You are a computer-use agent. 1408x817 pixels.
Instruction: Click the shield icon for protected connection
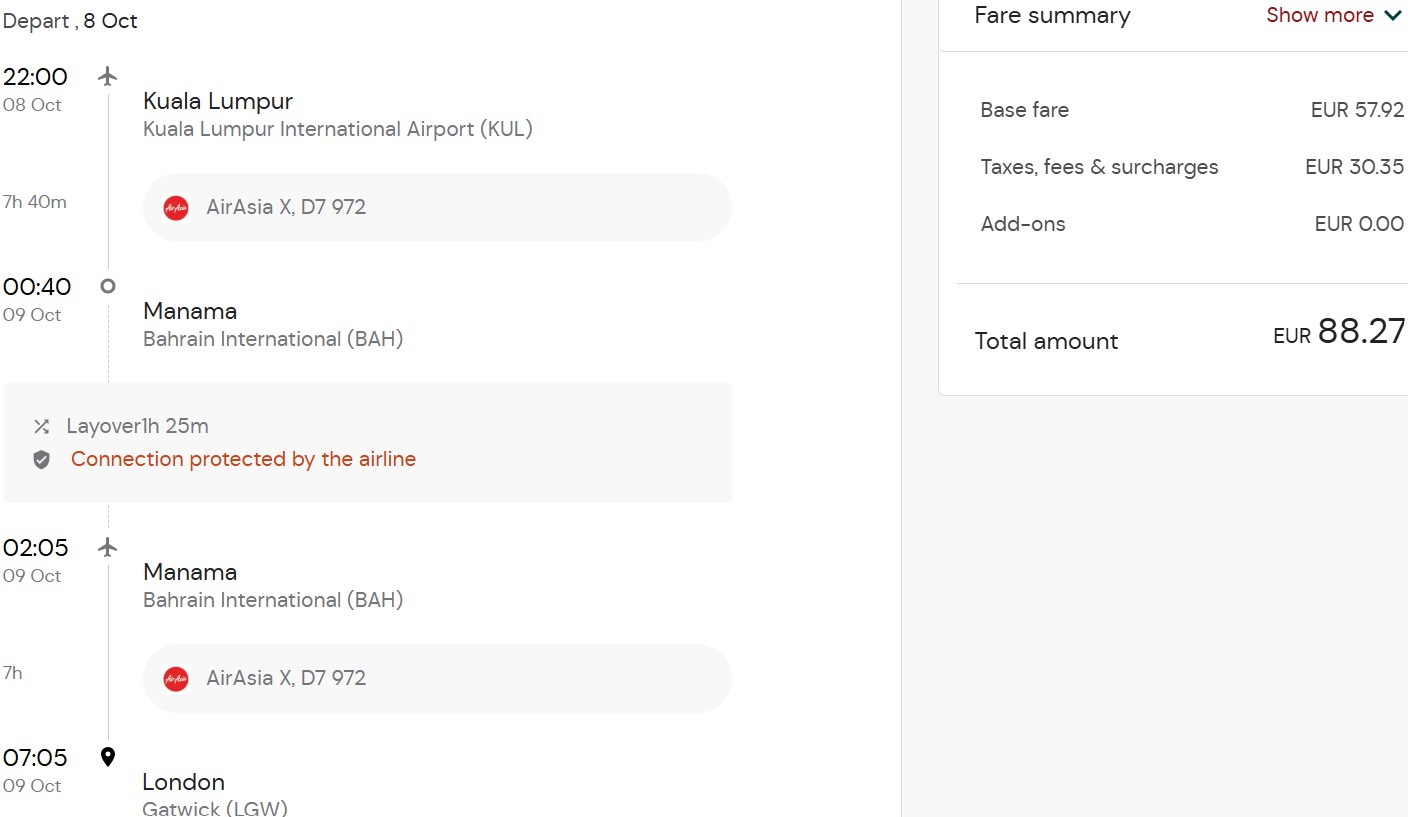(x=41, y=460)
